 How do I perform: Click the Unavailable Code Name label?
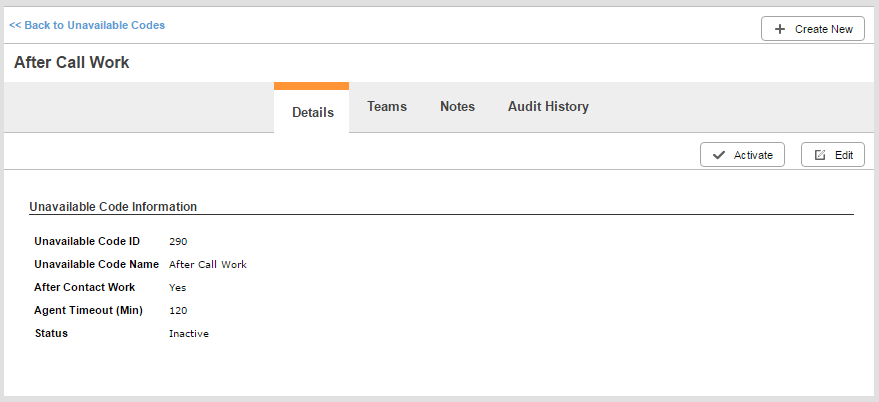[x=96, y=265]
